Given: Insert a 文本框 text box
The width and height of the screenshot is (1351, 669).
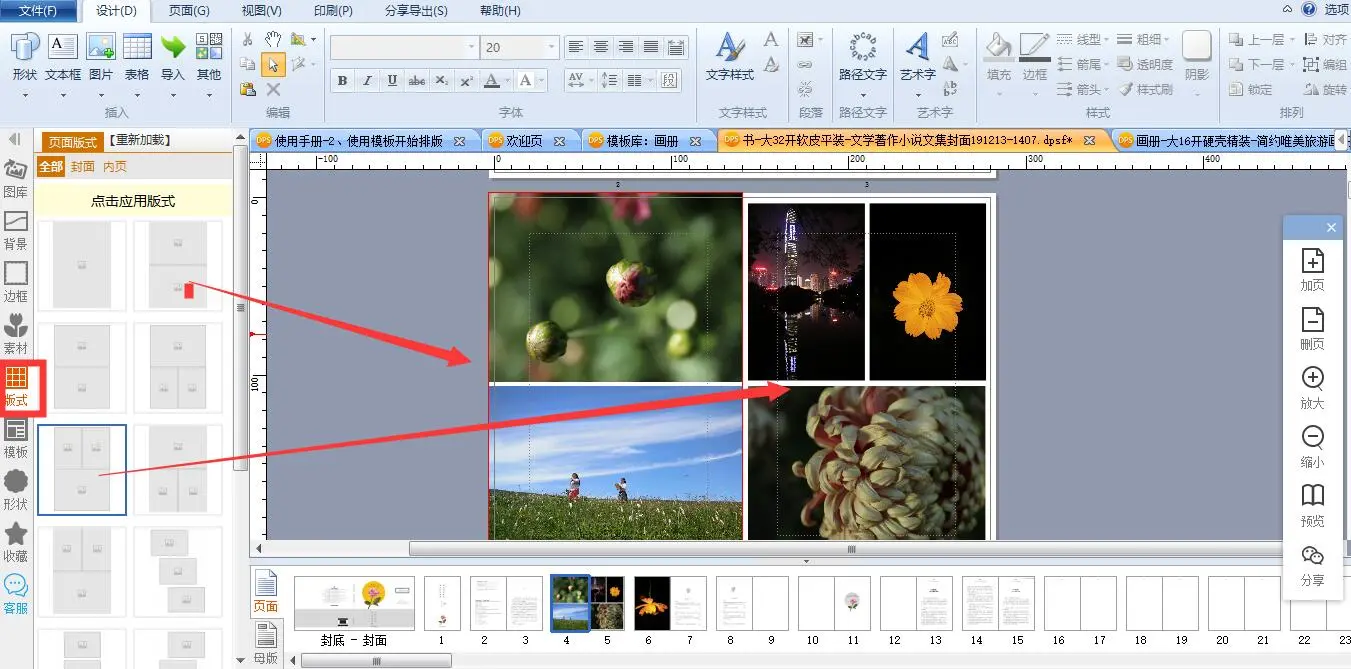Looking at the screenshot, I should 63,58.
